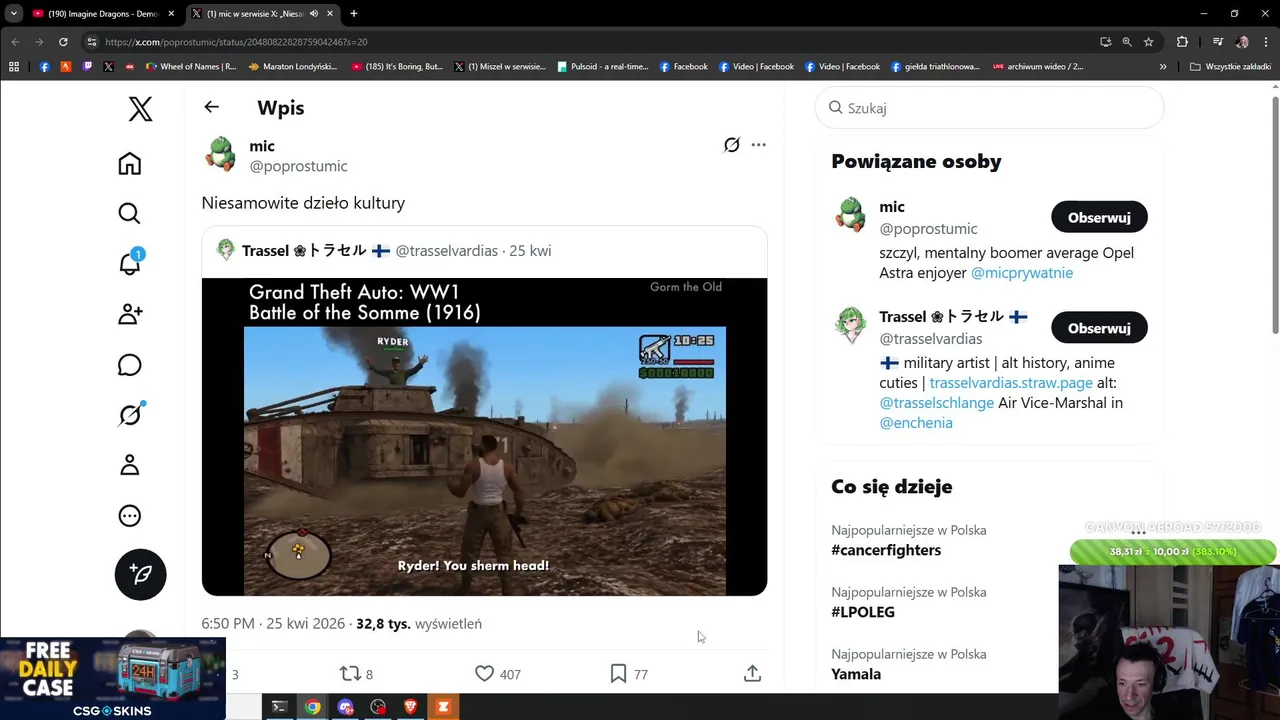The width and height of the screenshot is (1280, 720).
Task: Open the terminal icon in taskbar
Action: [x=280, y=707]
